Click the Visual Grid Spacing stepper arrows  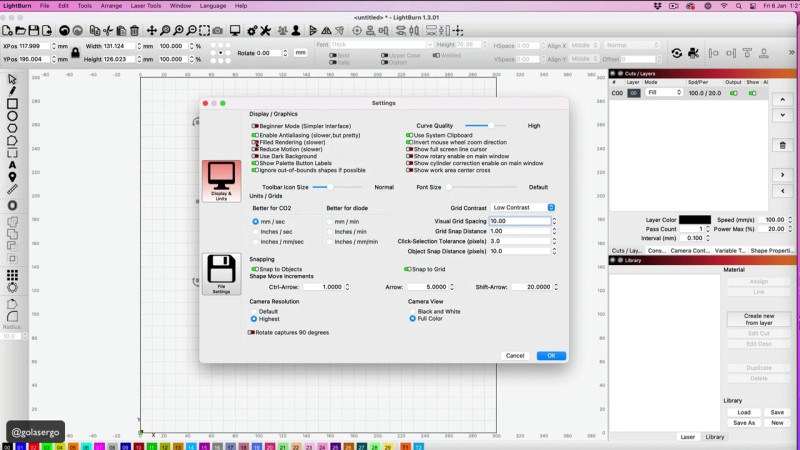point(554,220)
